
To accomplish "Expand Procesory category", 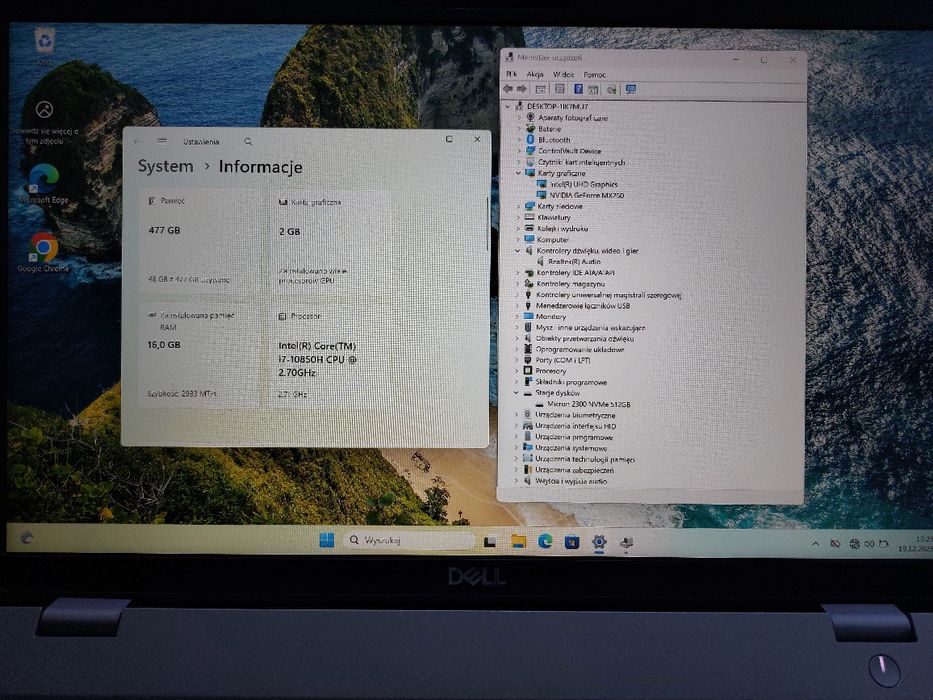I will point(516,371).
